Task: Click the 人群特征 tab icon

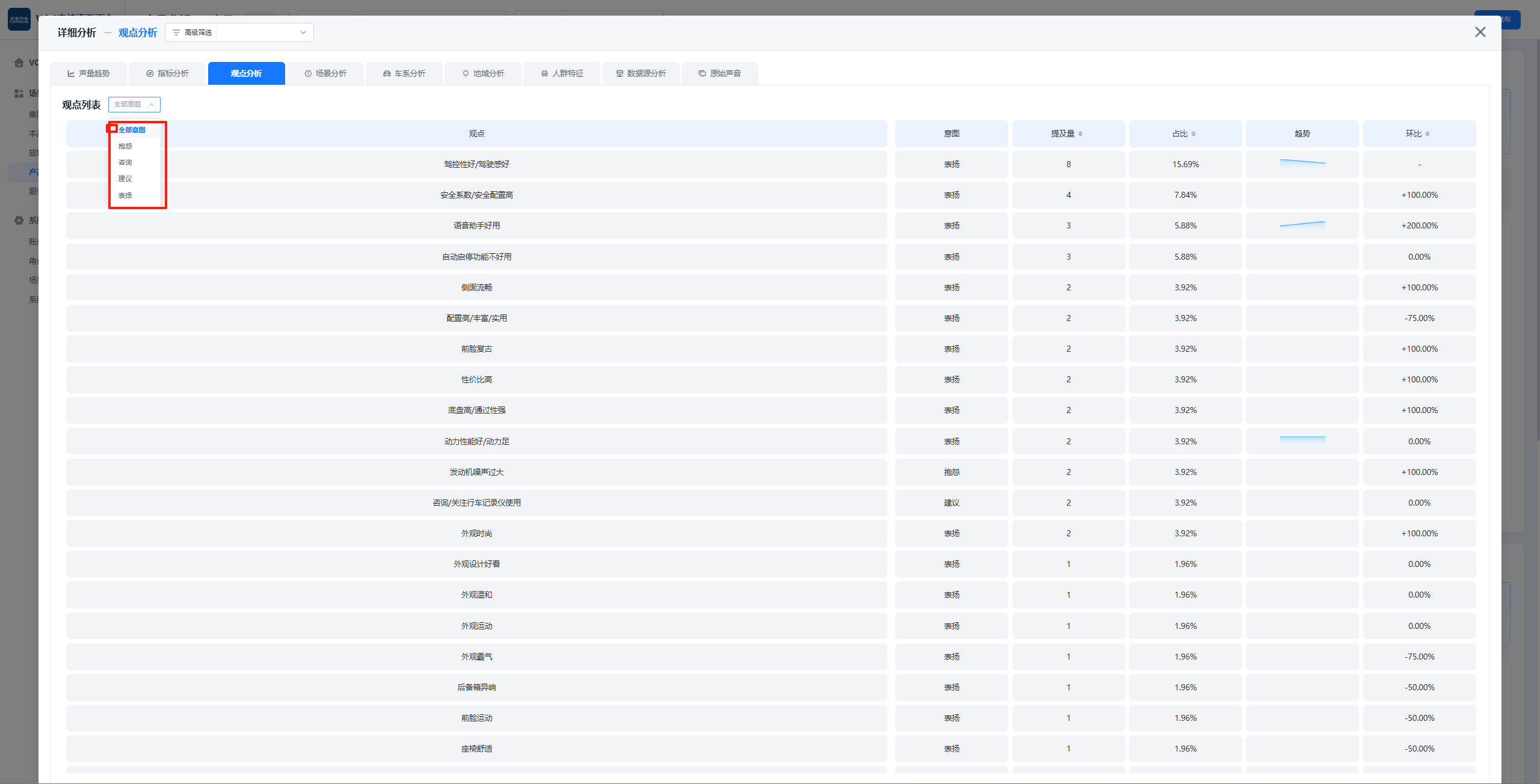Action: 544,73
